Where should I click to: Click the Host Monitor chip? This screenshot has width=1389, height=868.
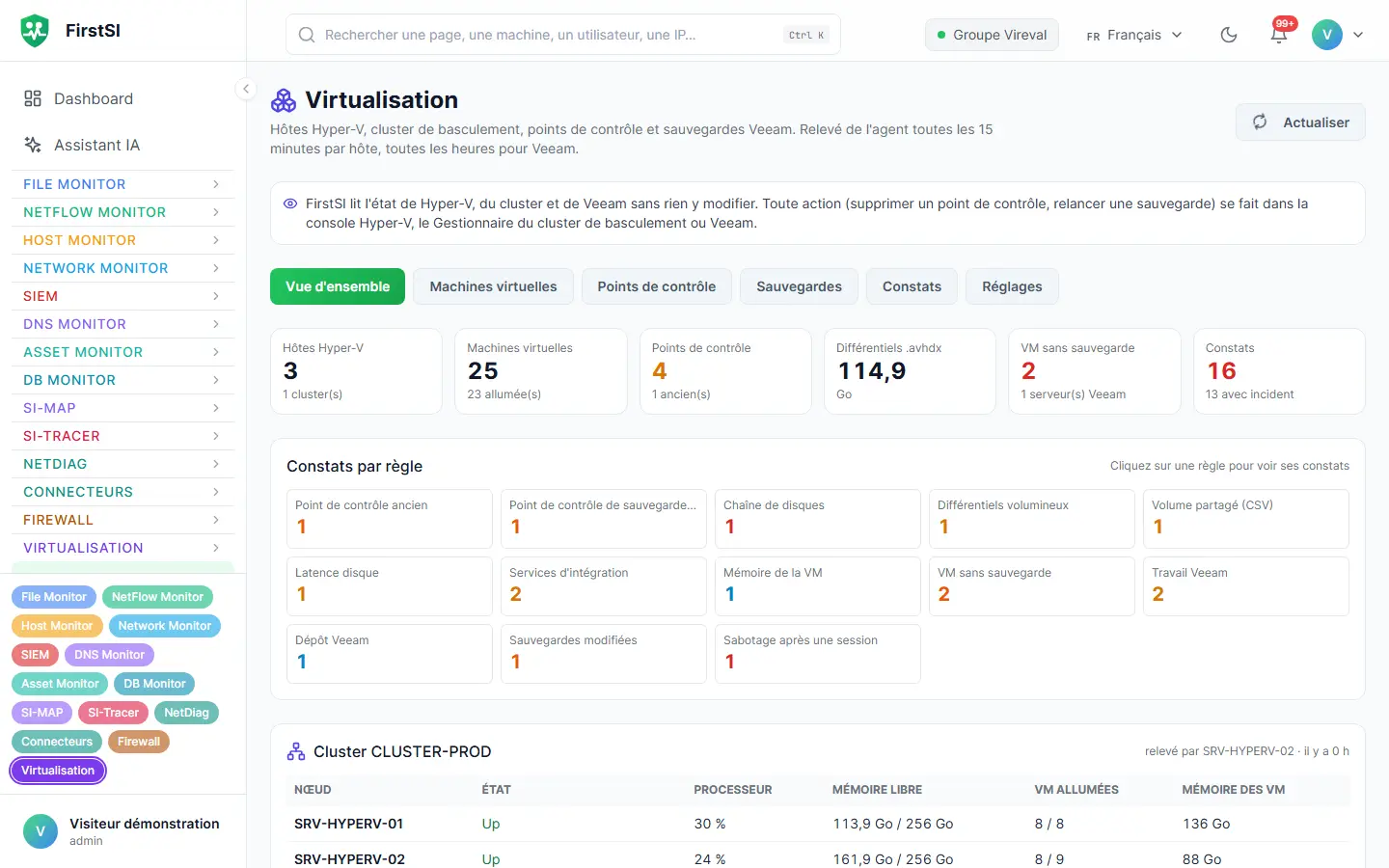tap(57, 626)
